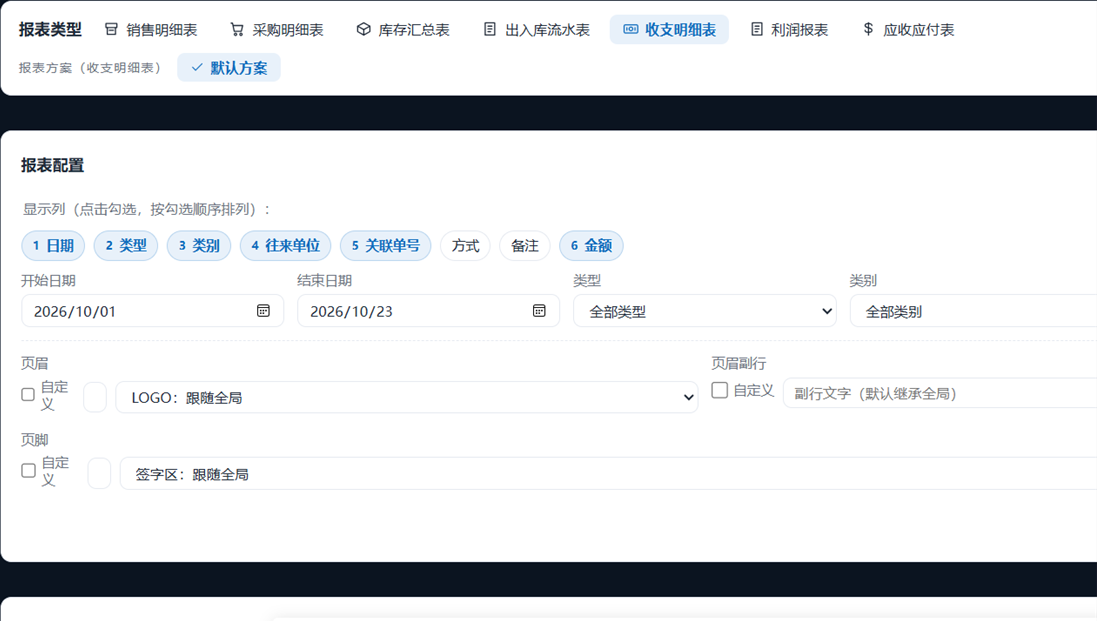Open the 应收应付表 tab
The height and width of the screenshot is (621, 1097).
(907, 29)
